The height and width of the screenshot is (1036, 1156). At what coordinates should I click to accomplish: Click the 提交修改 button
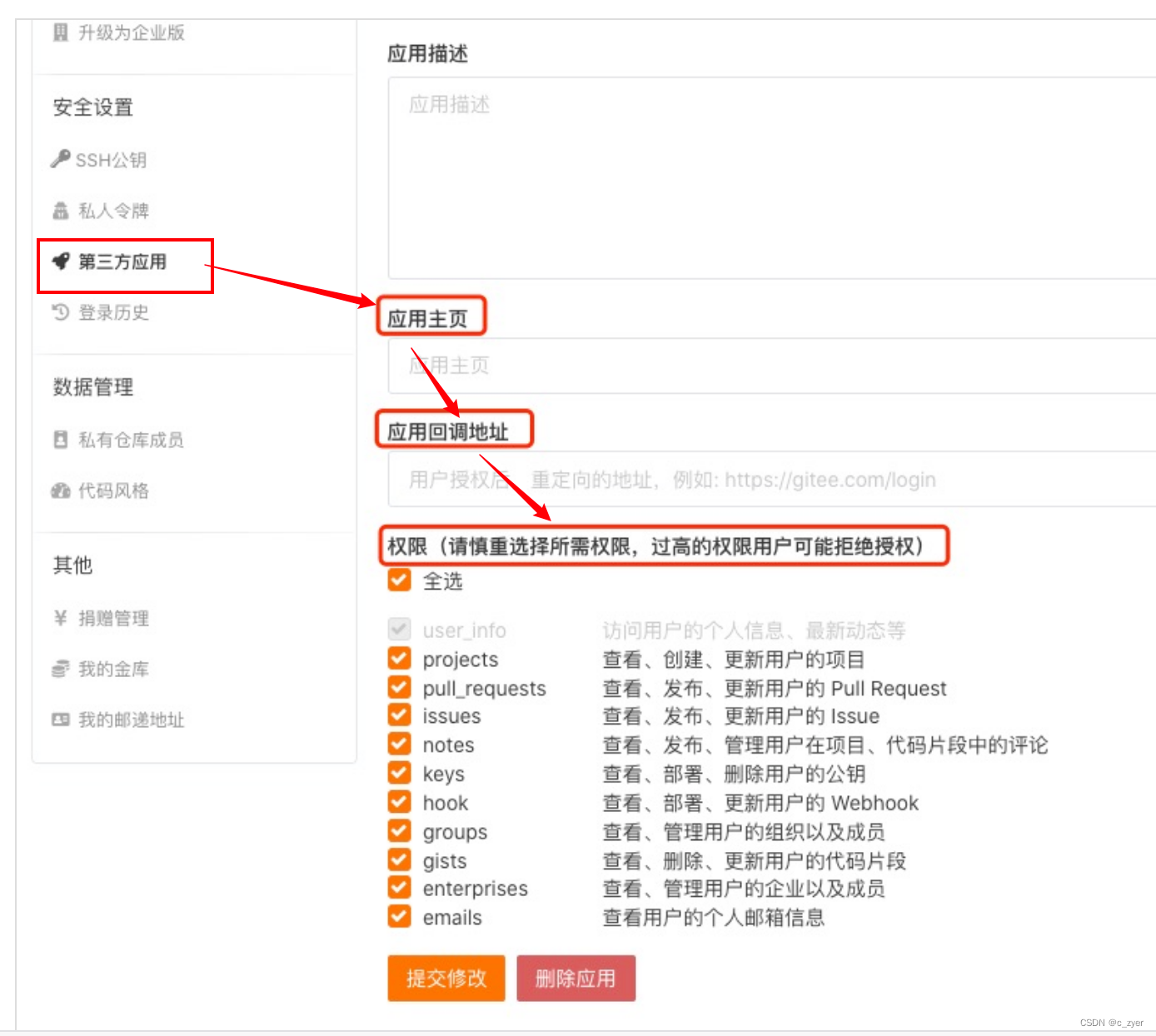coord(446,978)
